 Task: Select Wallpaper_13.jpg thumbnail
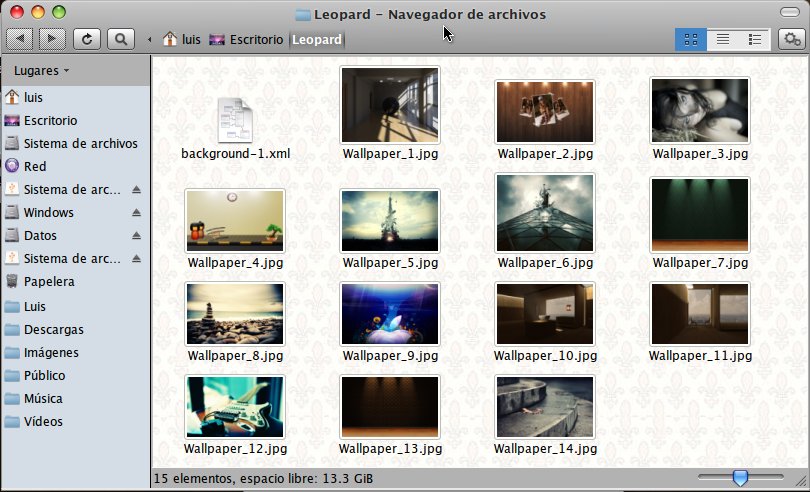[x=390, y=407]
